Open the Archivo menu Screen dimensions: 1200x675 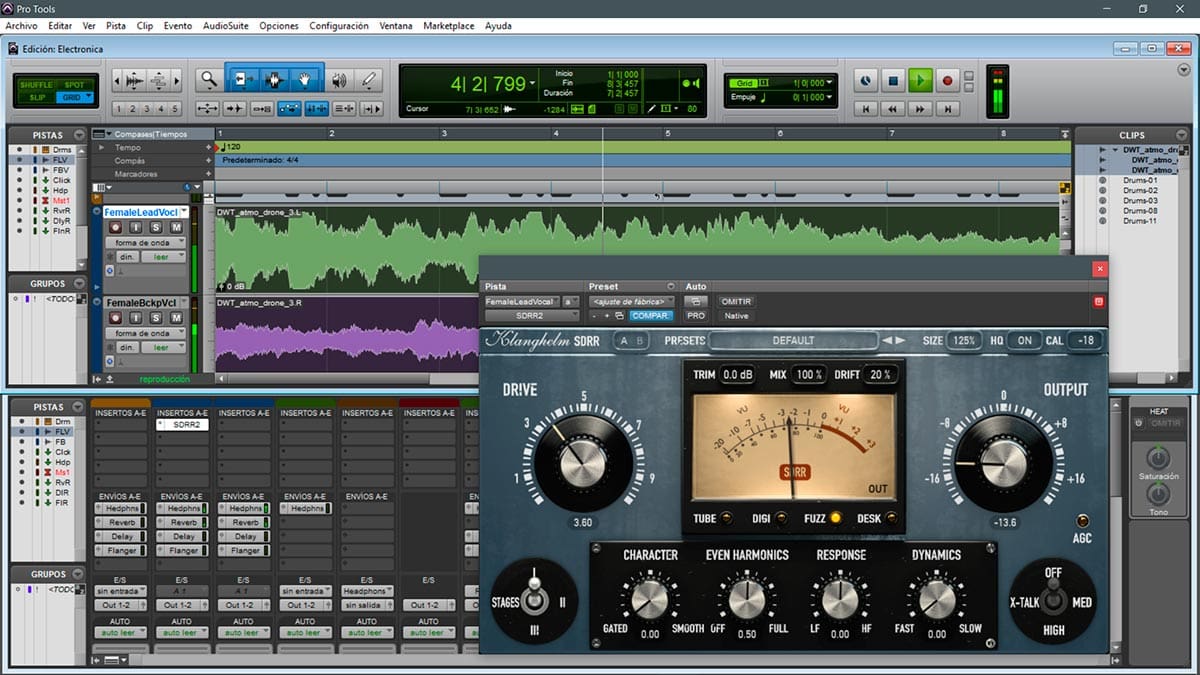click(21, 25)
